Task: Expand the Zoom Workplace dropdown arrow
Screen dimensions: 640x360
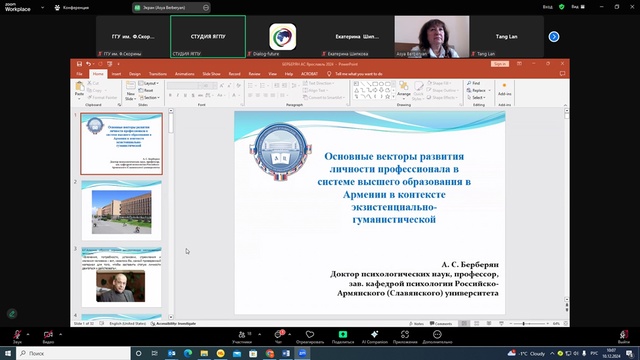Action: pyautogui.click(x=42, y=7)
